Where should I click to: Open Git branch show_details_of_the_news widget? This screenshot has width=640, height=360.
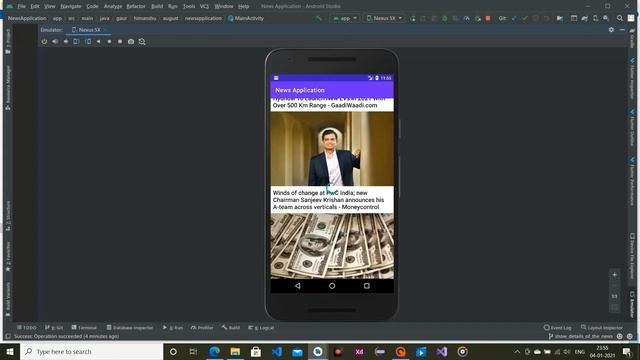tap(580, 336)
